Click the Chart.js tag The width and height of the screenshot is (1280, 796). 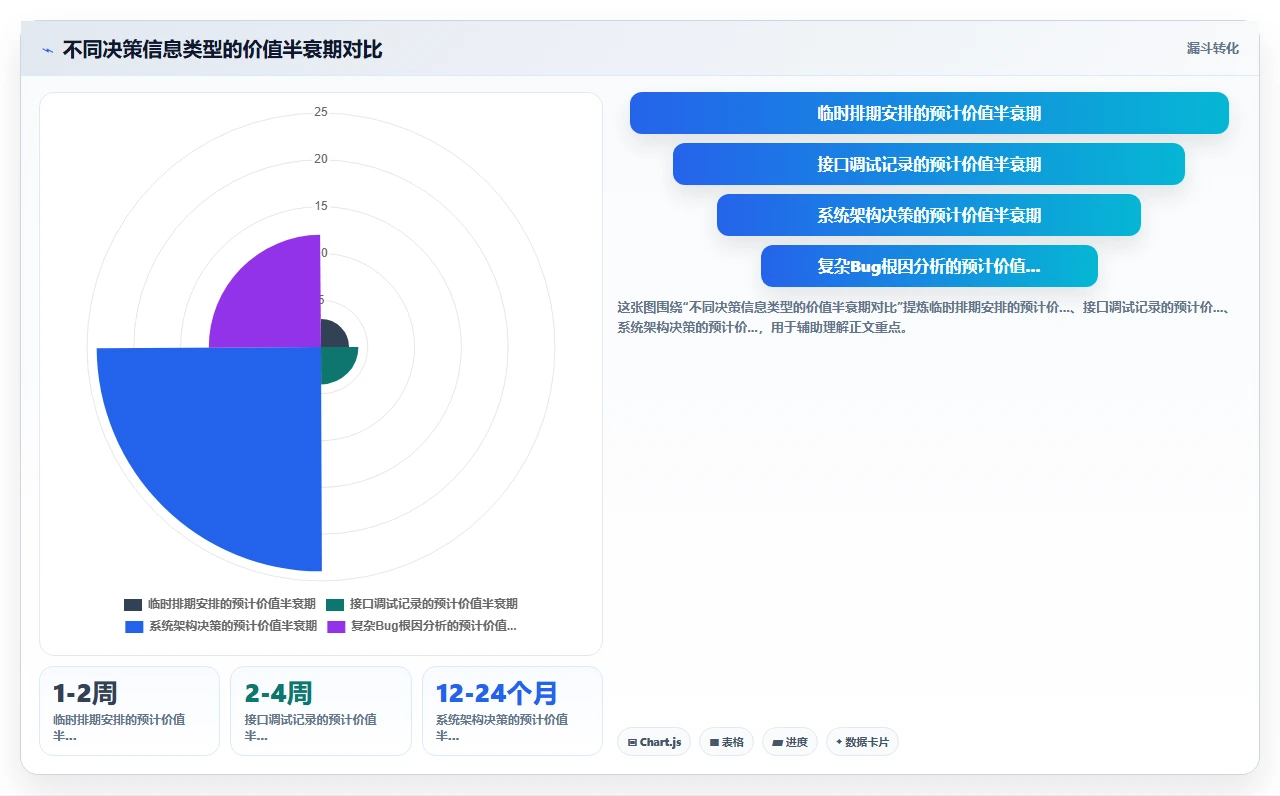(x=654, y=742)
